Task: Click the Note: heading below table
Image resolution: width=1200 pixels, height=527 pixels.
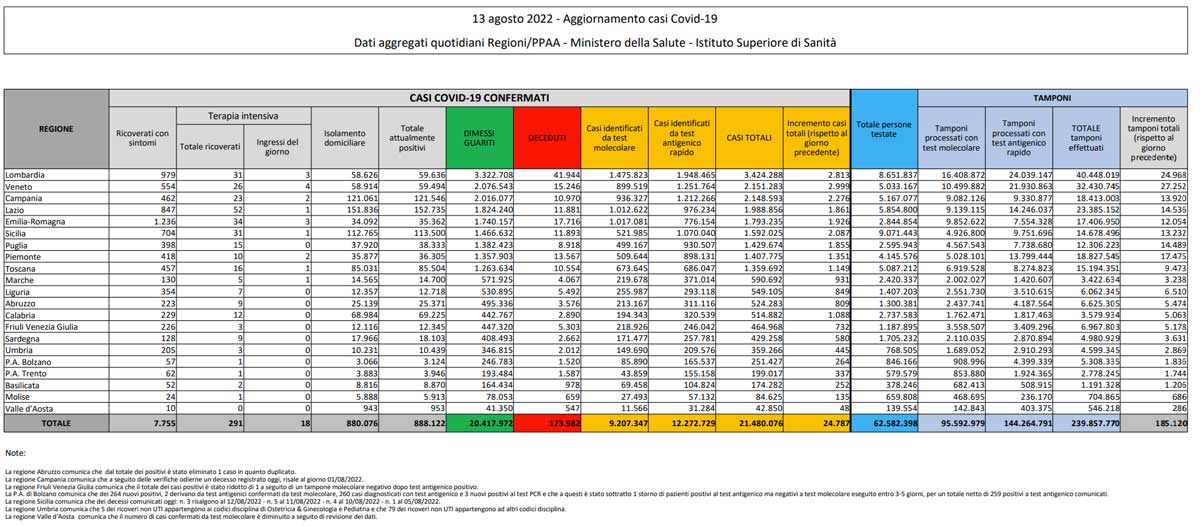Action: 15,453
